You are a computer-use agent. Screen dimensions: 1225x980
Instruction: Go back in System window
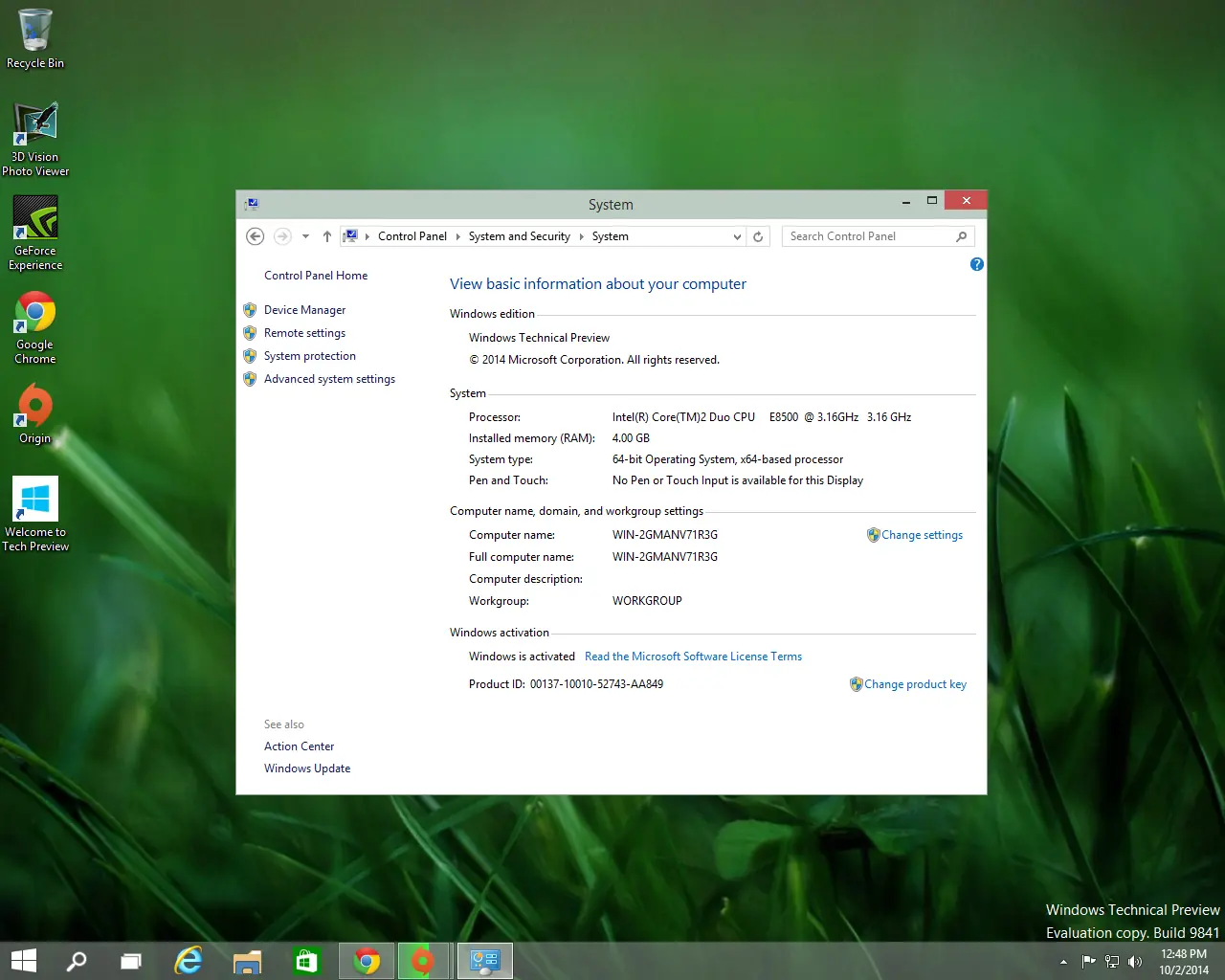point(255,236)
